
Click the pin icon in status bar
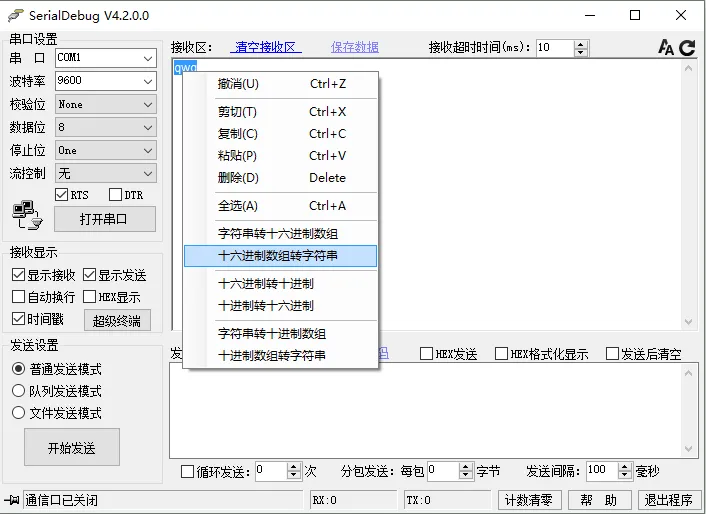pos(12,500)
